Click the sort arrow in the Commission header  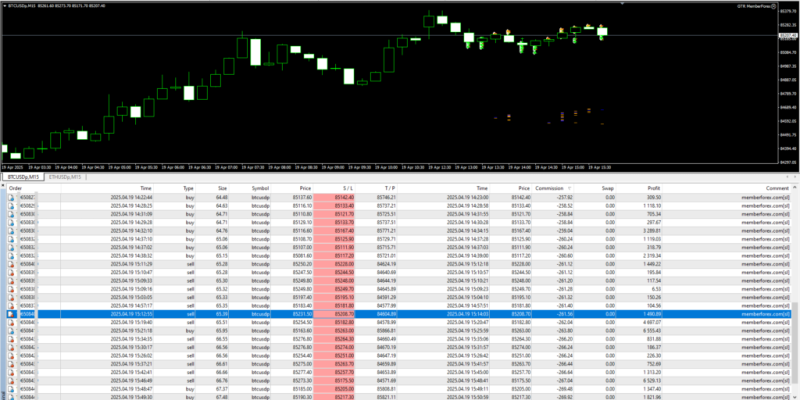pyautogui.click(x=569, y=187)
